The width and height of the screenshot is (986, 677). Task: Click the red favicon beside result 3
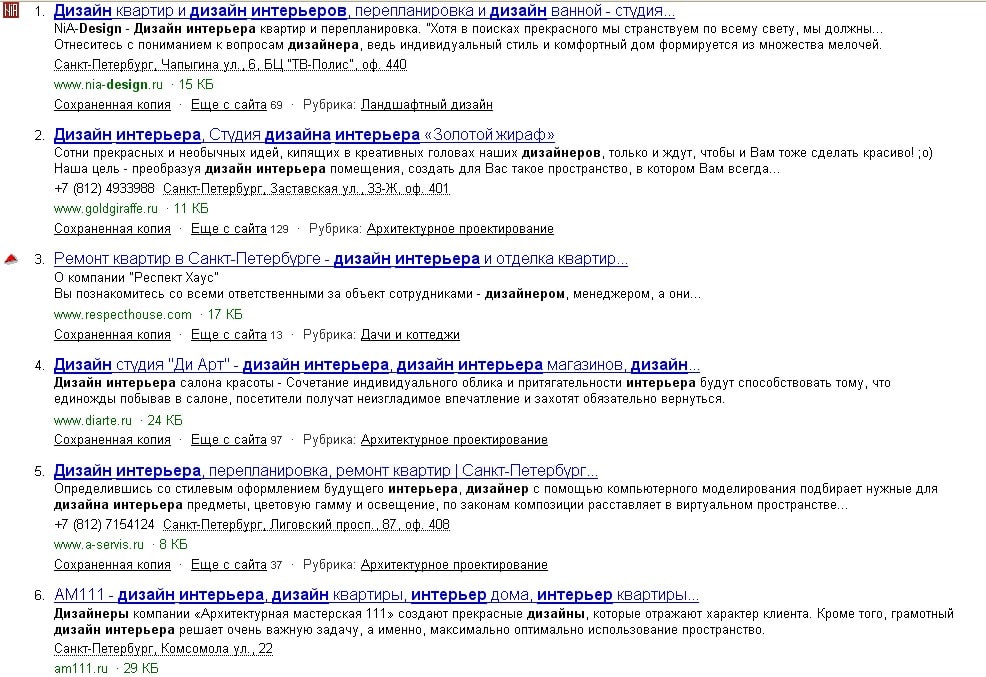click(x=11, y=259)
